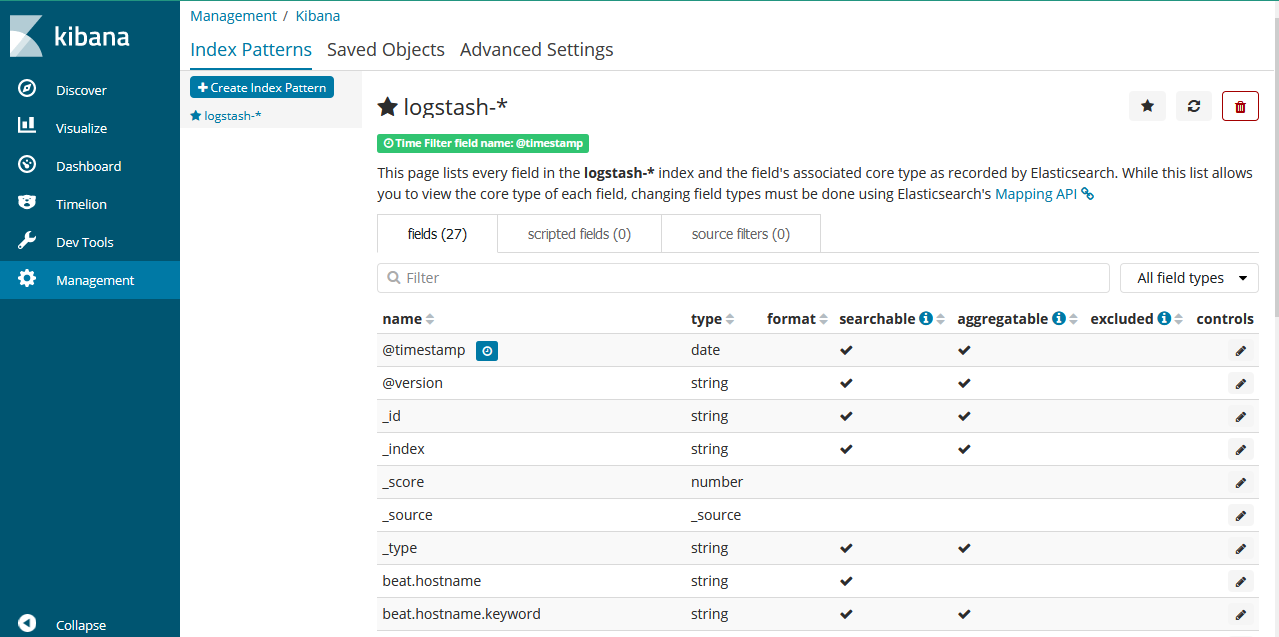This screenshot has height=637, width=1279.
Task: Sort fields by the name column
Action: pyautogui.click(x=430, y=319)
